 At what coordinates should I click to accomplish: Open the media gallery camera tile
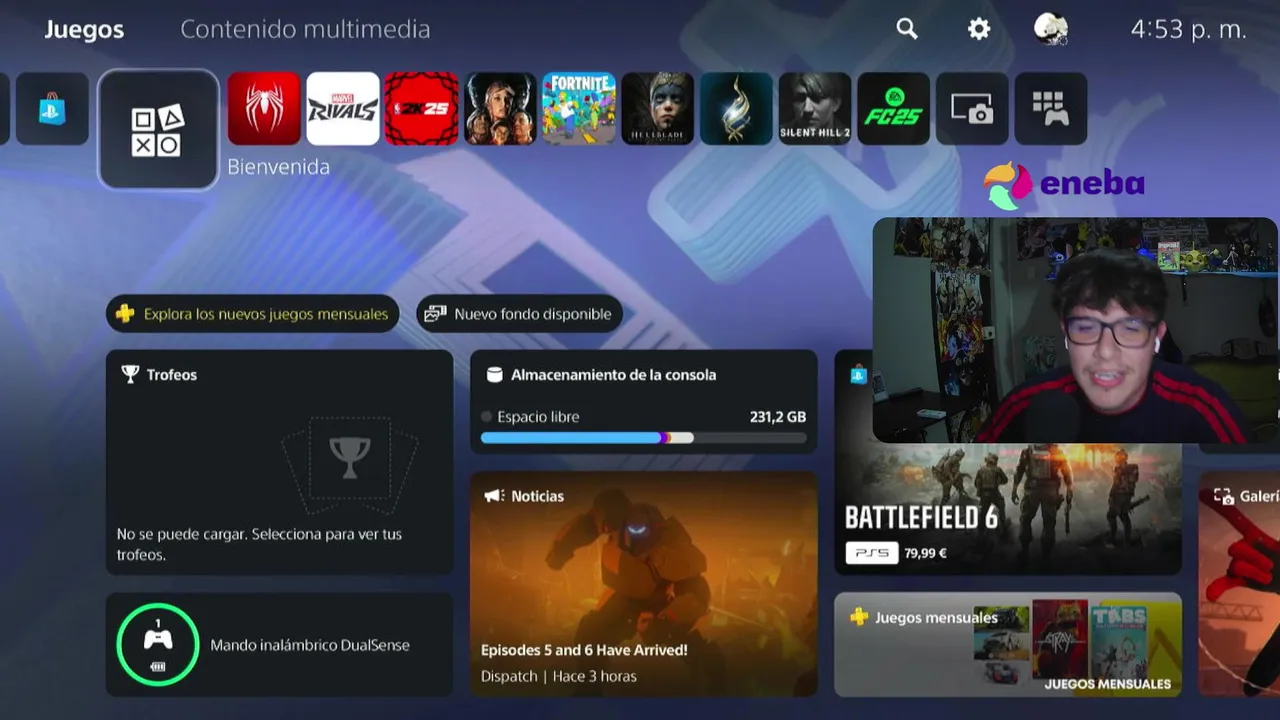(x=973, y=109)
